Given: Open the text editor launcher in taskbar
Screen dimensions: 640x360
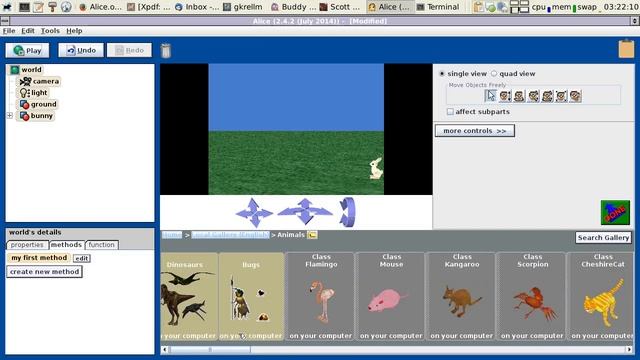Looking at the screenshot, I should coord(38,7).
